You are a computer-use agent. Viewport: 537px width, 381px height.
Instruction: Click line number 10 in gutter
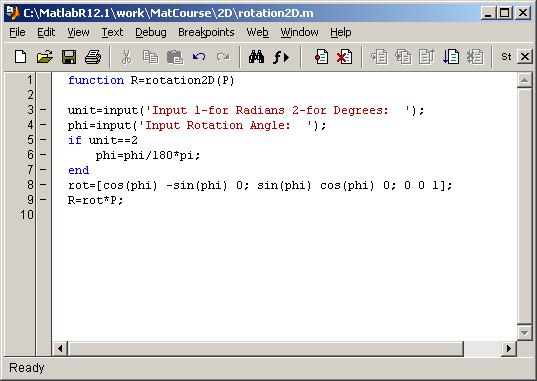point(27,215)
